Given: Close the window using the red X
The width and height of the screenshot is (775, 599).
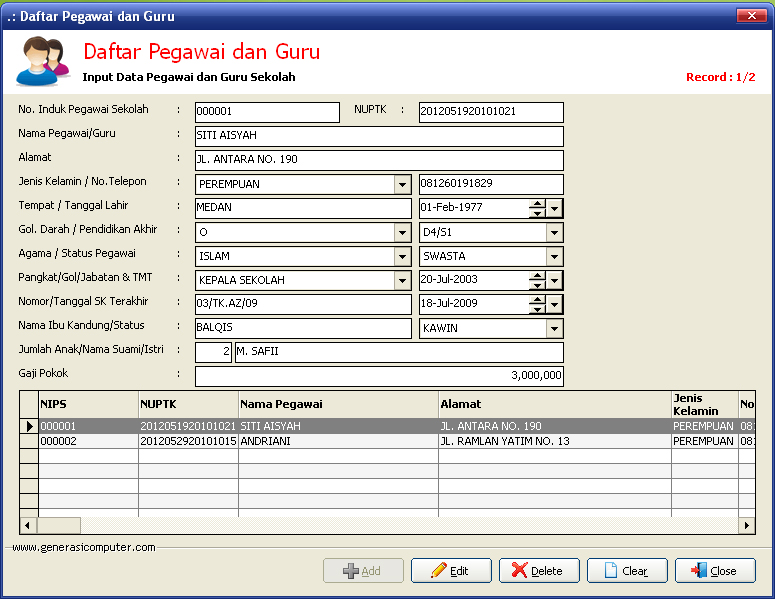Looking at the screenshot, I should click(x=750, y=16).
